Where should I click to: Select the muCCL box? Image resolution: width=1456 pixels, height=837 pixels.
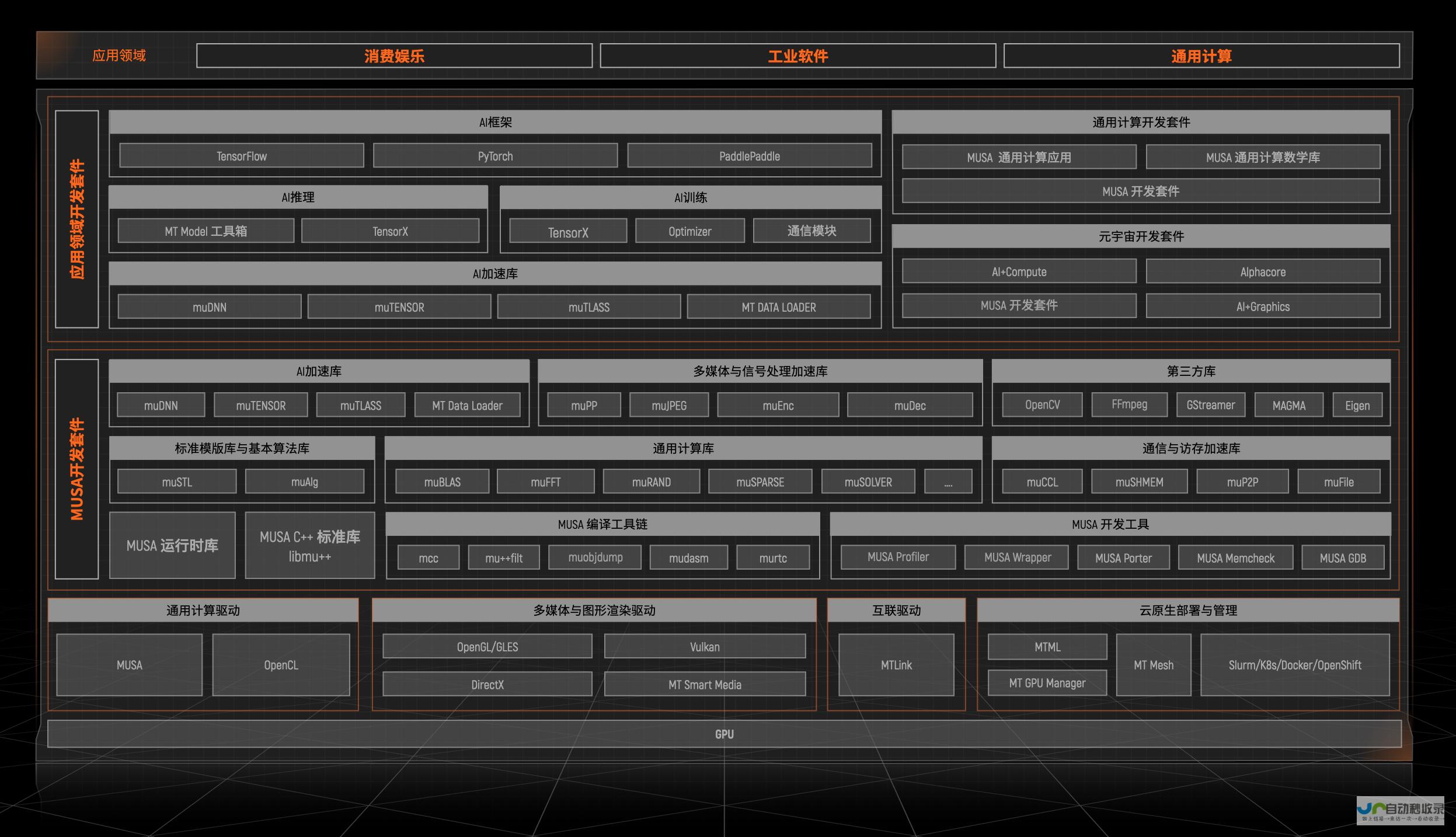(x=1043, y=482)
